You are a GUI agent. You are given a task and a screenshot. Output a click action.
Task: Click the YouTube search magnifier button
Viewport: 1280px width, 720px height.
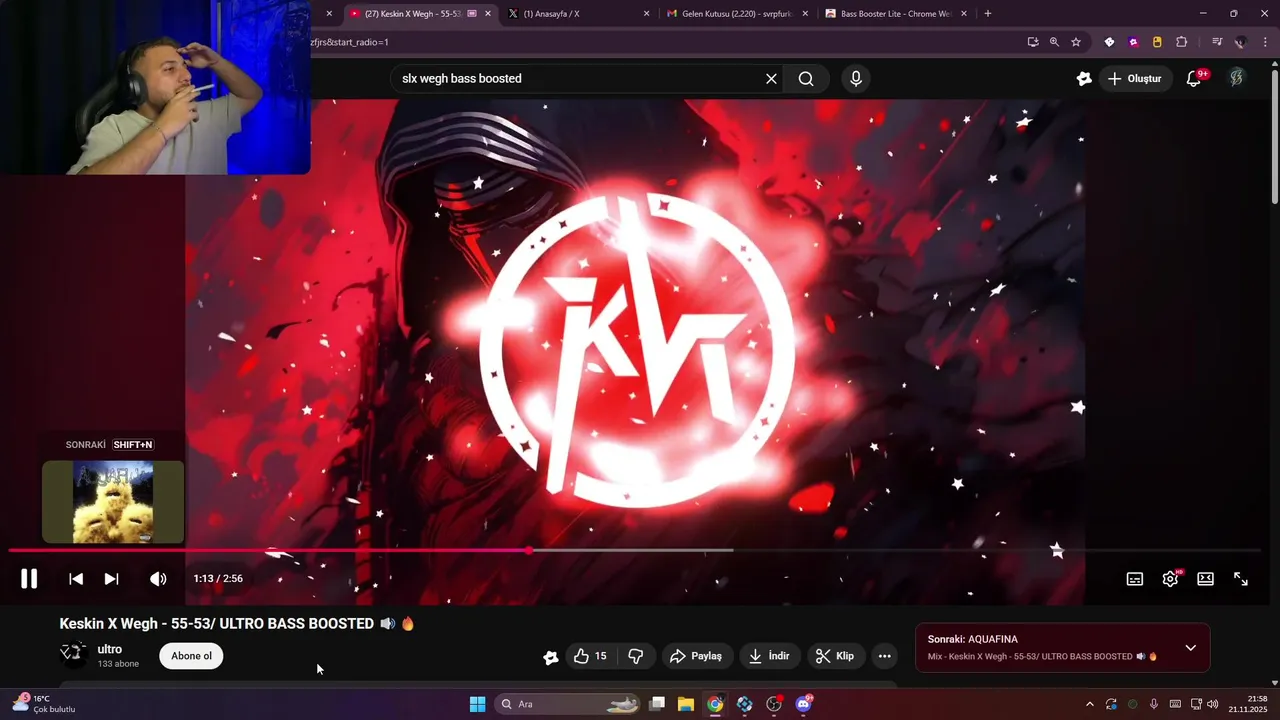806,79
